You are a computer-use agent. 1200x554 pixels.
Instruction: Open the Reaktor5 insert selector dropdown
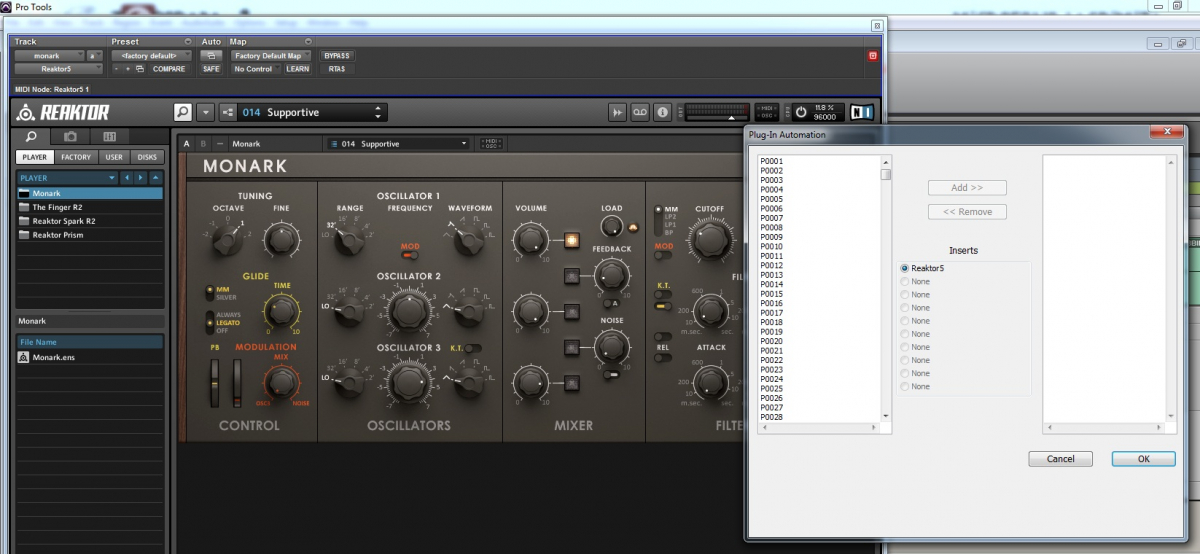(x=59, y=69)
